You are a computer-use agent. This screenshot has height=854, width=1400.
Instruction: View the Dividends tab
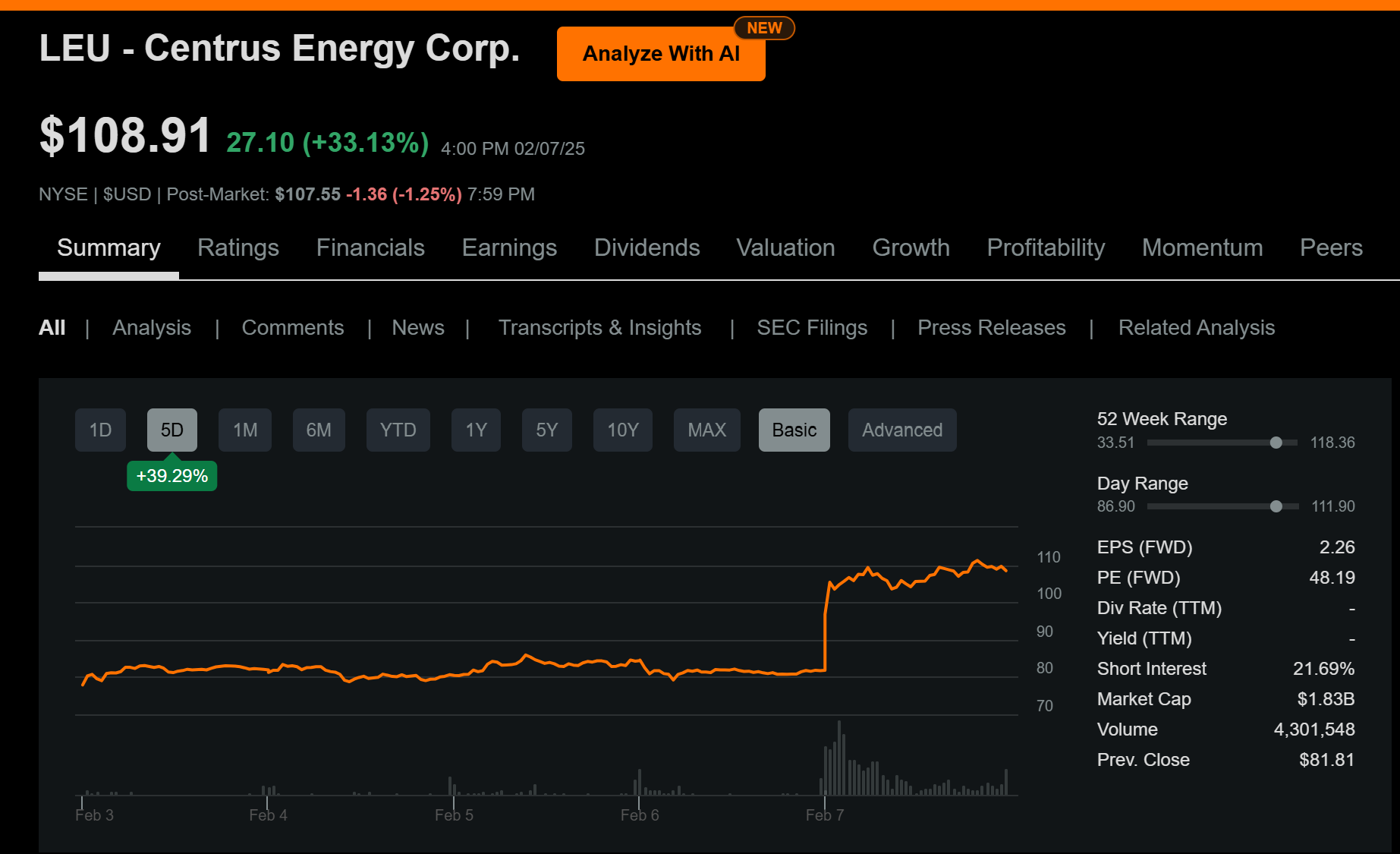(647, 248)
